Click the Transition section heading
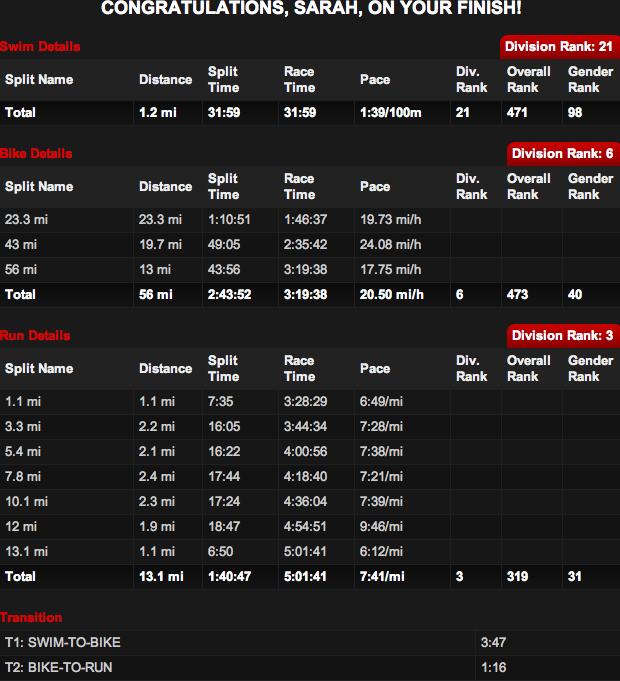The image size is (620, 681). coord(31,618)
